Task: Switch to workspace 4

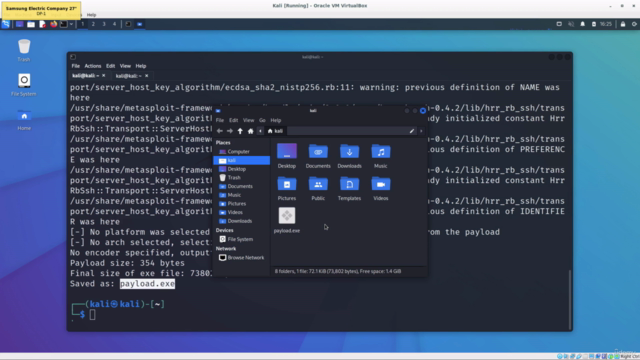Action: 114,24
